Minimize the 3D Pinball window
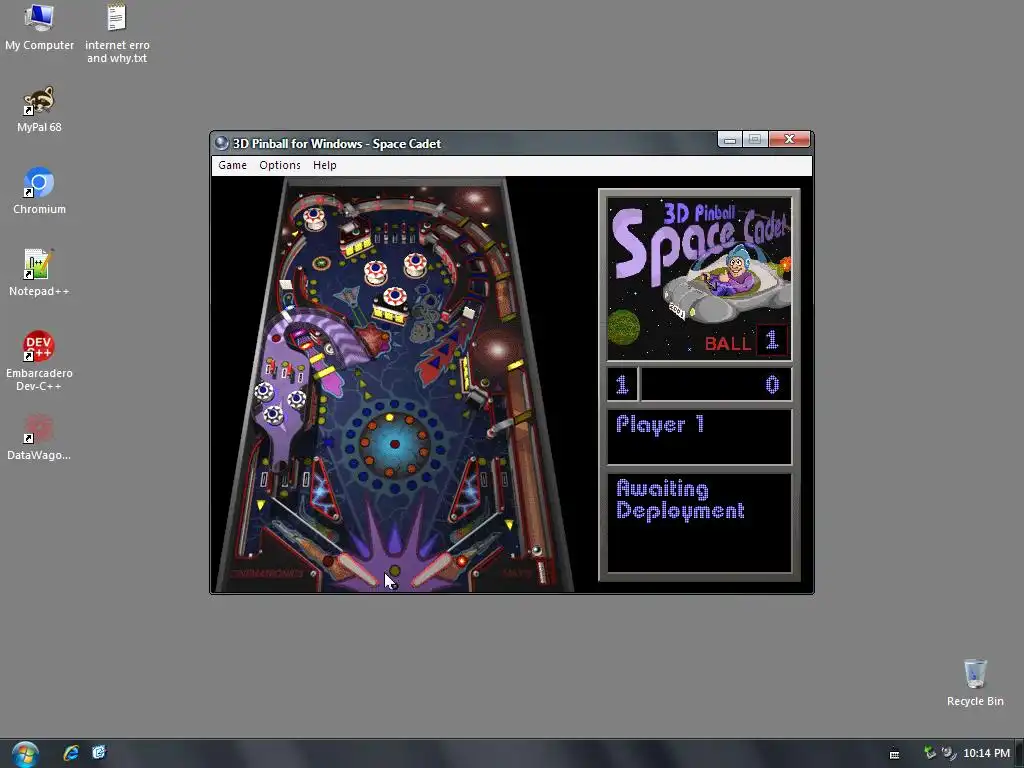The width and height of the screenshot is (1024, 768). (729, 139)
